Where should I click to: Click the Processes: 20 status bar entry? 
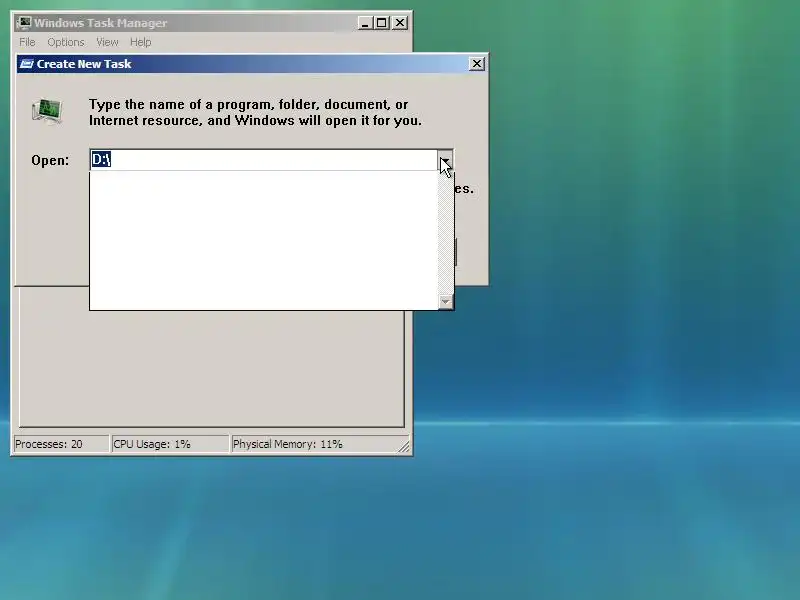[x=61, y=444]
